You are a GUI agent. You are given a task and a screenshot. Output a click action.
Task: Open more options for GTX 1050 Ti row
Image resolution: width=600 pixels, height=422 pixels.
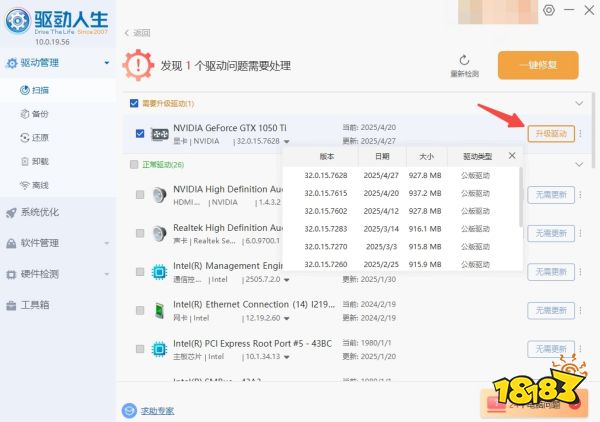click(x=580, y=134)
